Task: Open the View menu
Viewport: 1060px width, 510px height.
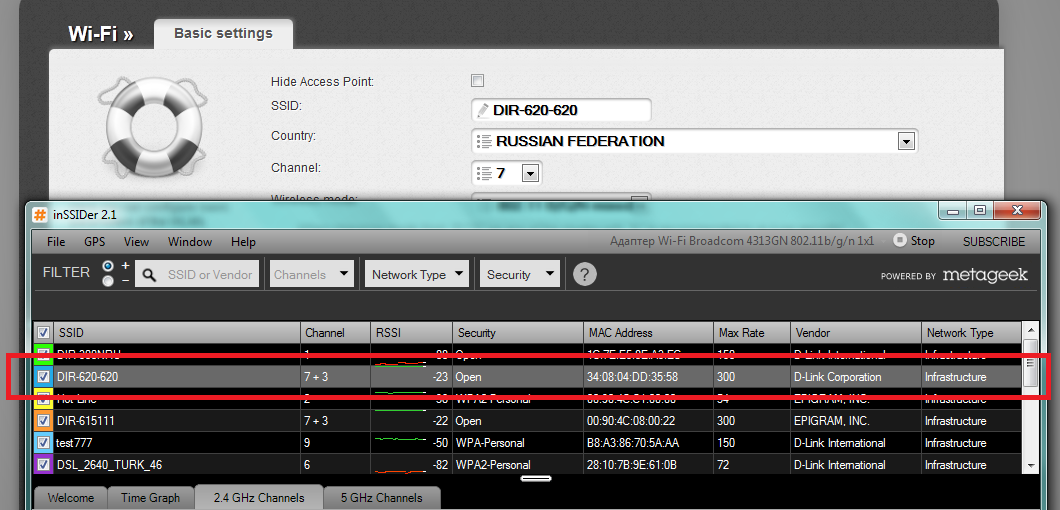Action: (137, 241)
